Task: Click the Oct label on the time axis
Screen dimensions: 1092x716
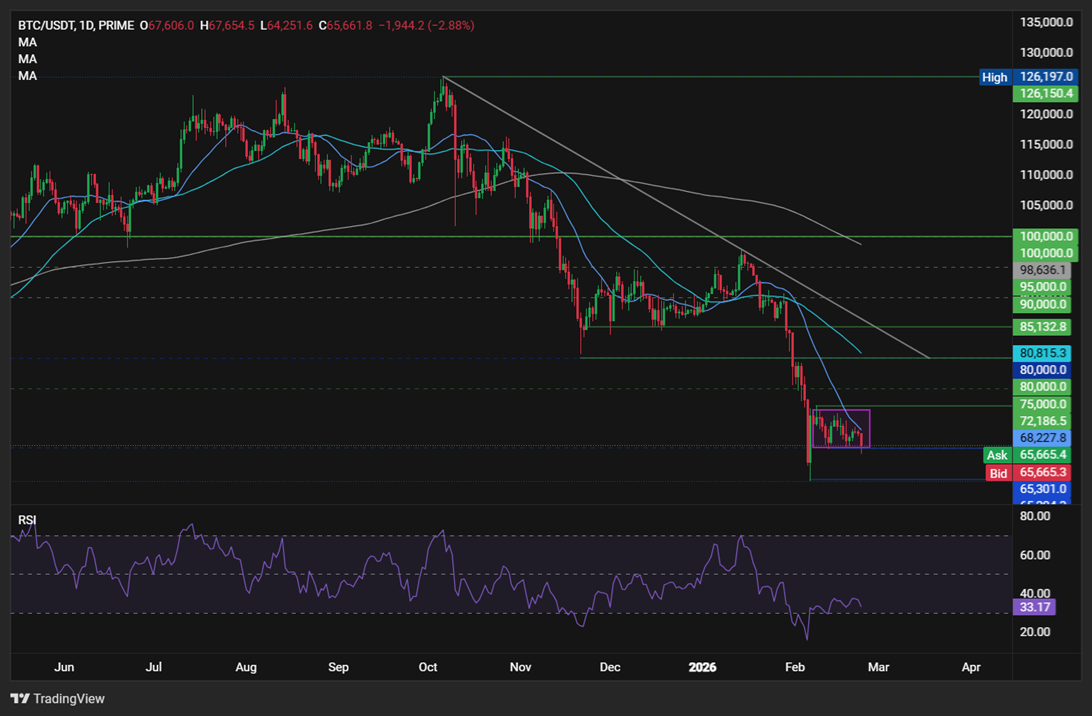Action: click(428, 666)
